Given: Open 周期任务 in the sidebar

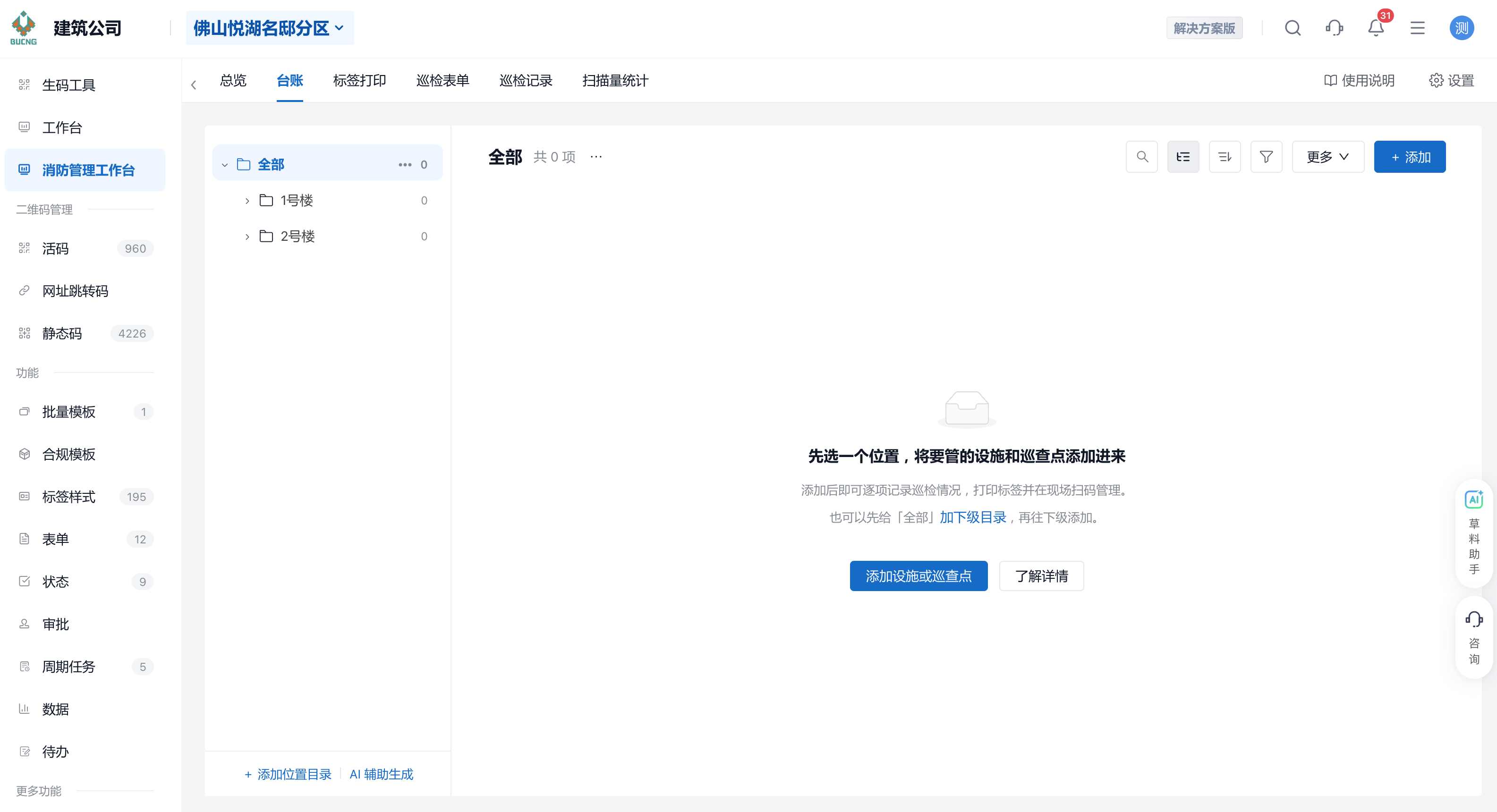Looking at the screenshot, I should [85, 667].
